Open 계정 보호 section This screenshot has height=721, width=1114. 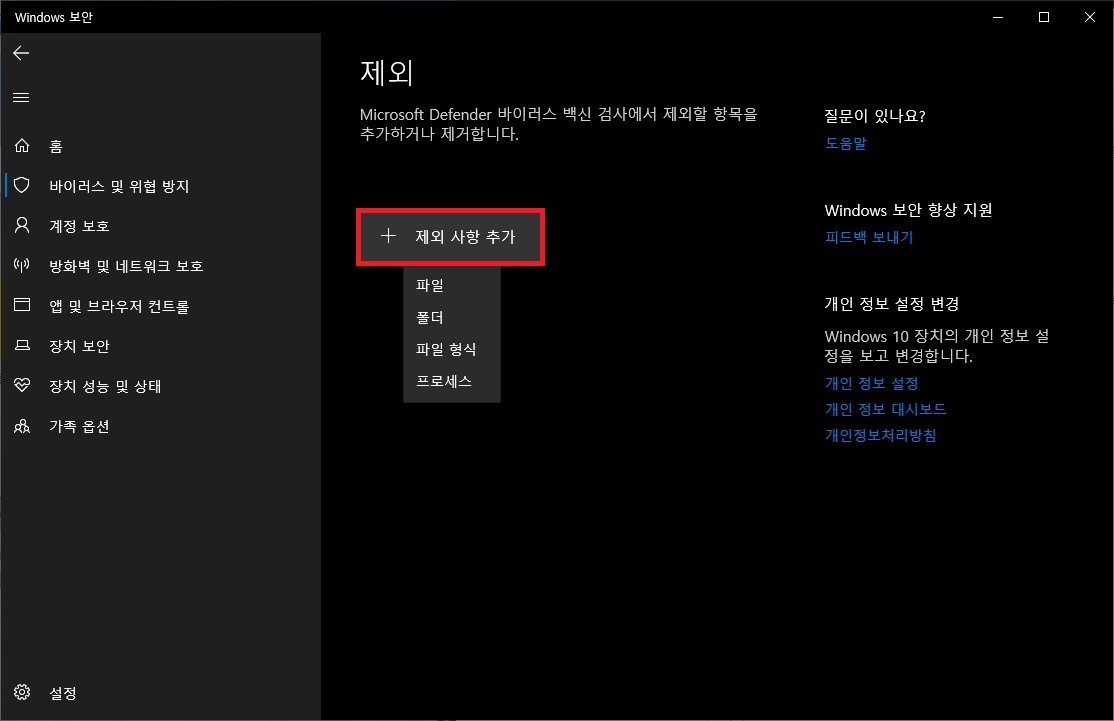click(79, 226)
